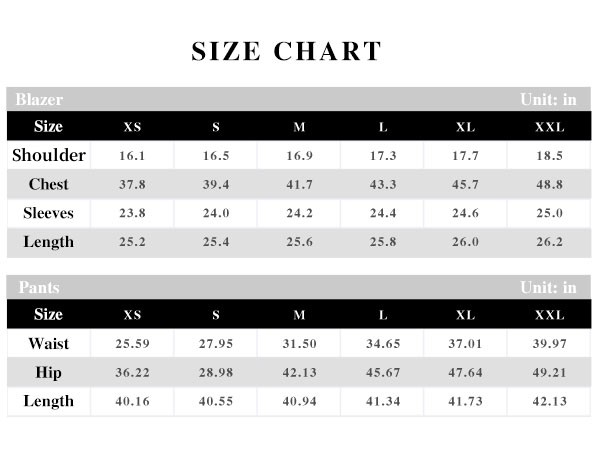Select the Chest row label
600x450 pixels.
(49, 184)
